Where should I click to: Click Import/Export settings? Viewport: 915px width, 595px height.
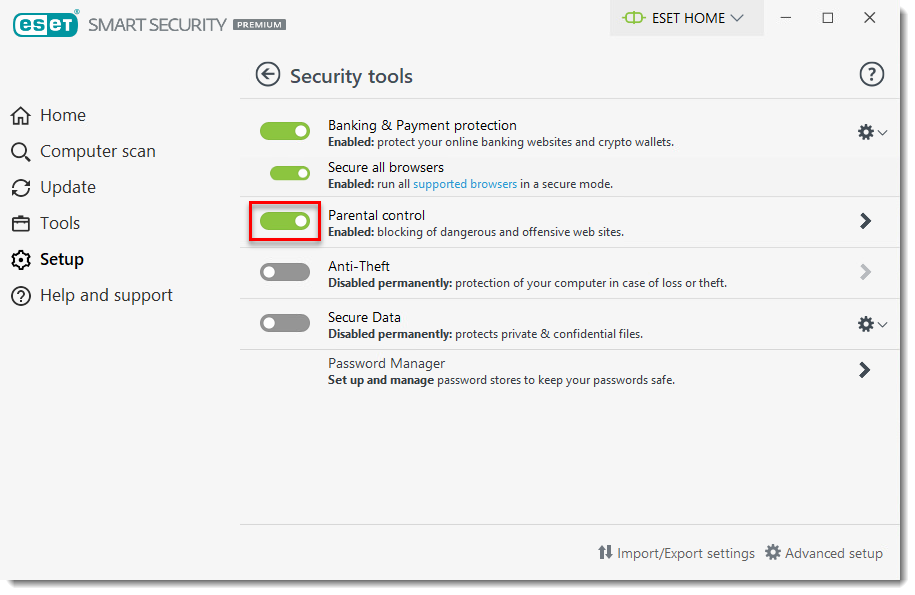[x=676, y=553]
